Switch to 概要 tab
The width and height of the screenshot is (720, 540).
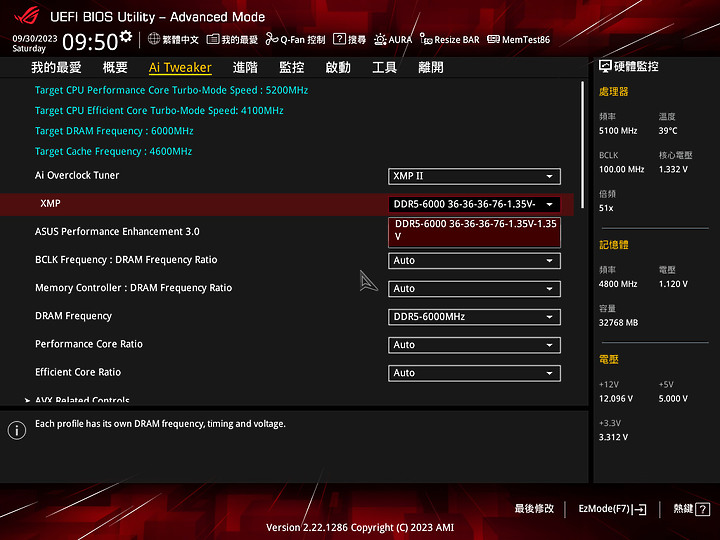click(x=115, y=68)
